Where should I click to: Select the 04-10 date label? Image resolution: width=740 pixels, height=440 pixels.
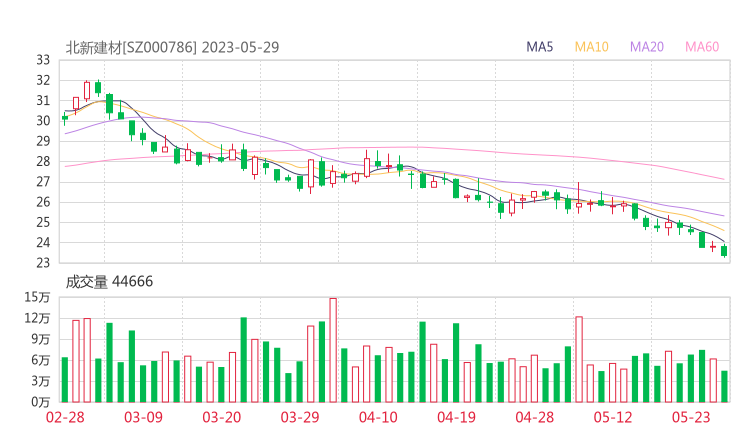click(x=378, y=417)
